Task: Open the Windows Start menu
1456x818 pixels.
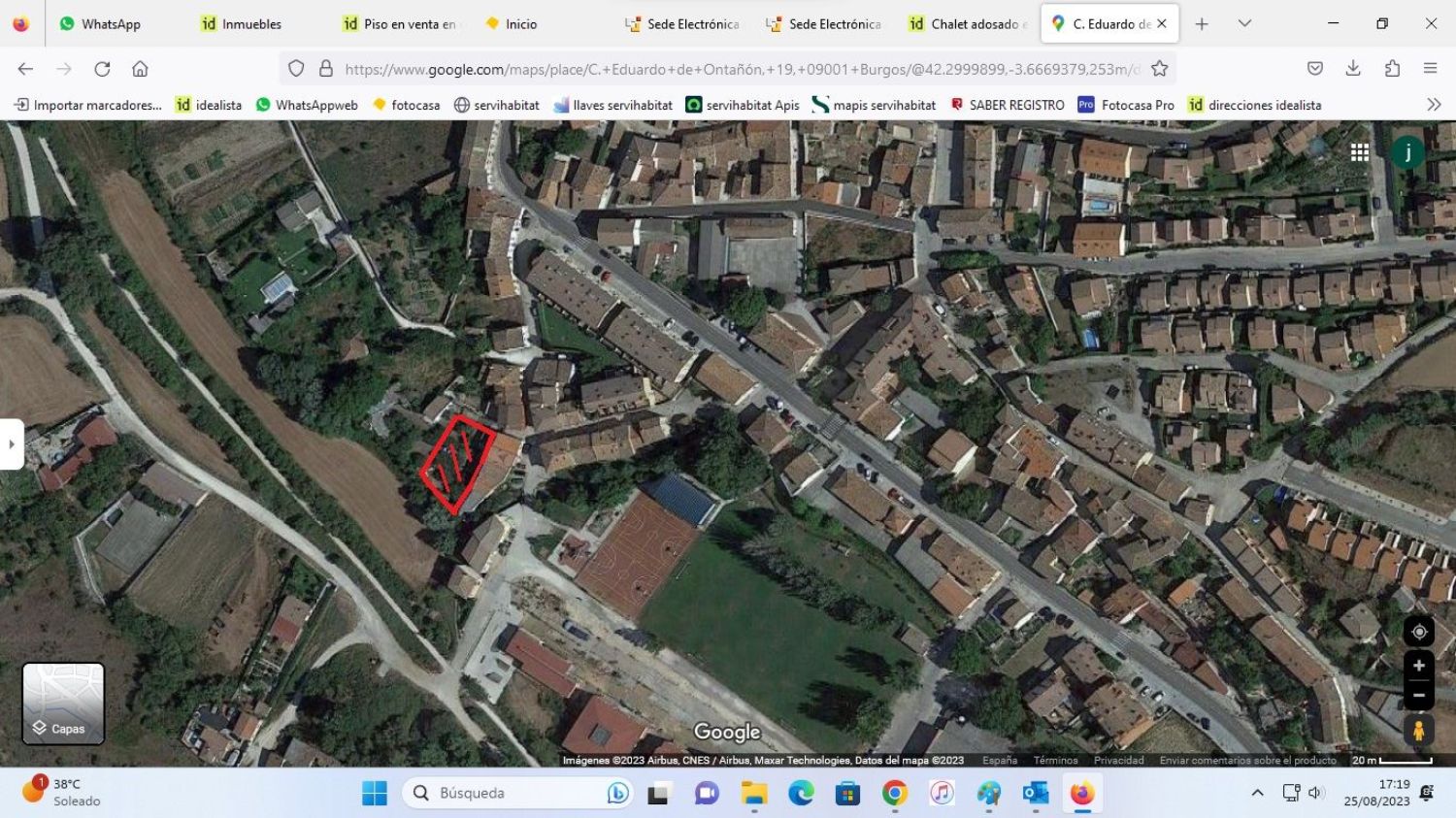Action: coord(375,793)
